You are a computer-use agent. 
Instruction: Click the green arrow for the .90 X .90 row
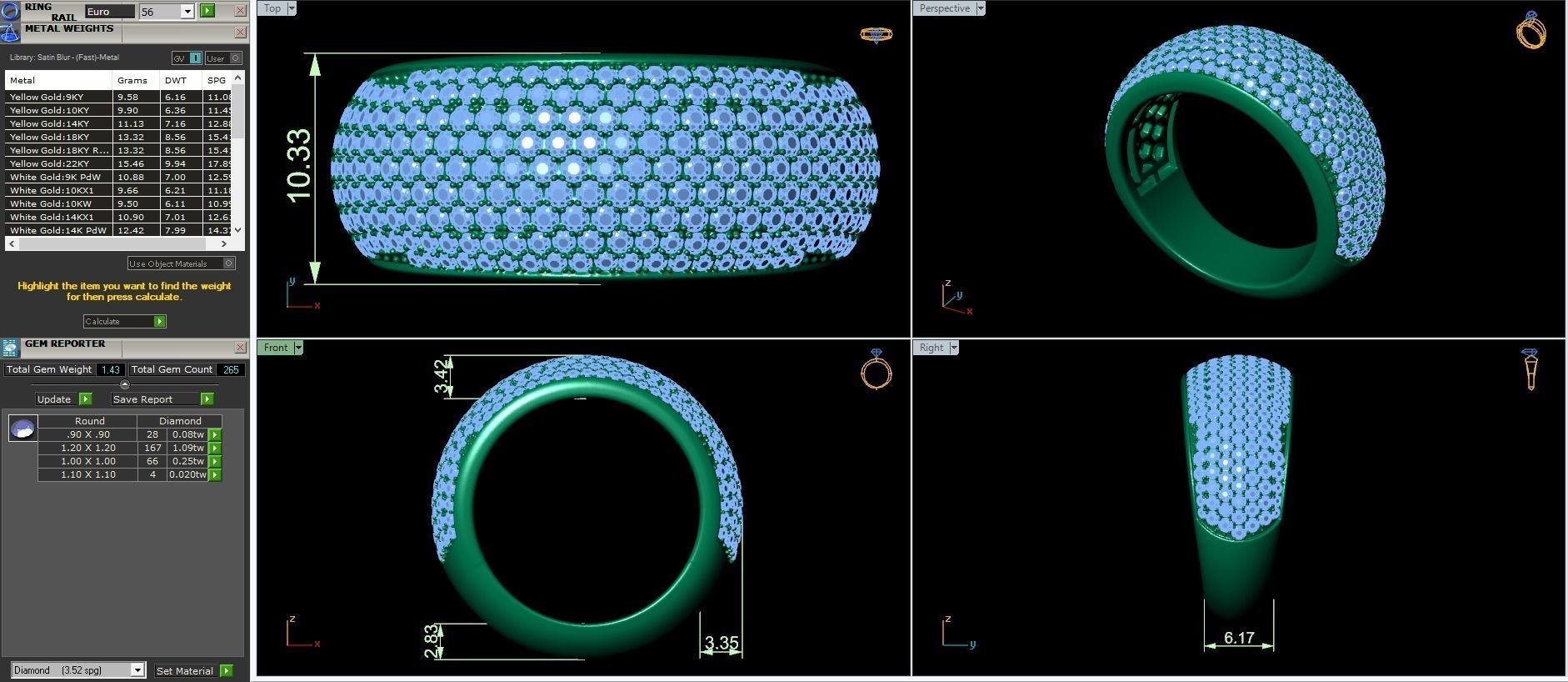pyautogui.click(x=215, y=434)
